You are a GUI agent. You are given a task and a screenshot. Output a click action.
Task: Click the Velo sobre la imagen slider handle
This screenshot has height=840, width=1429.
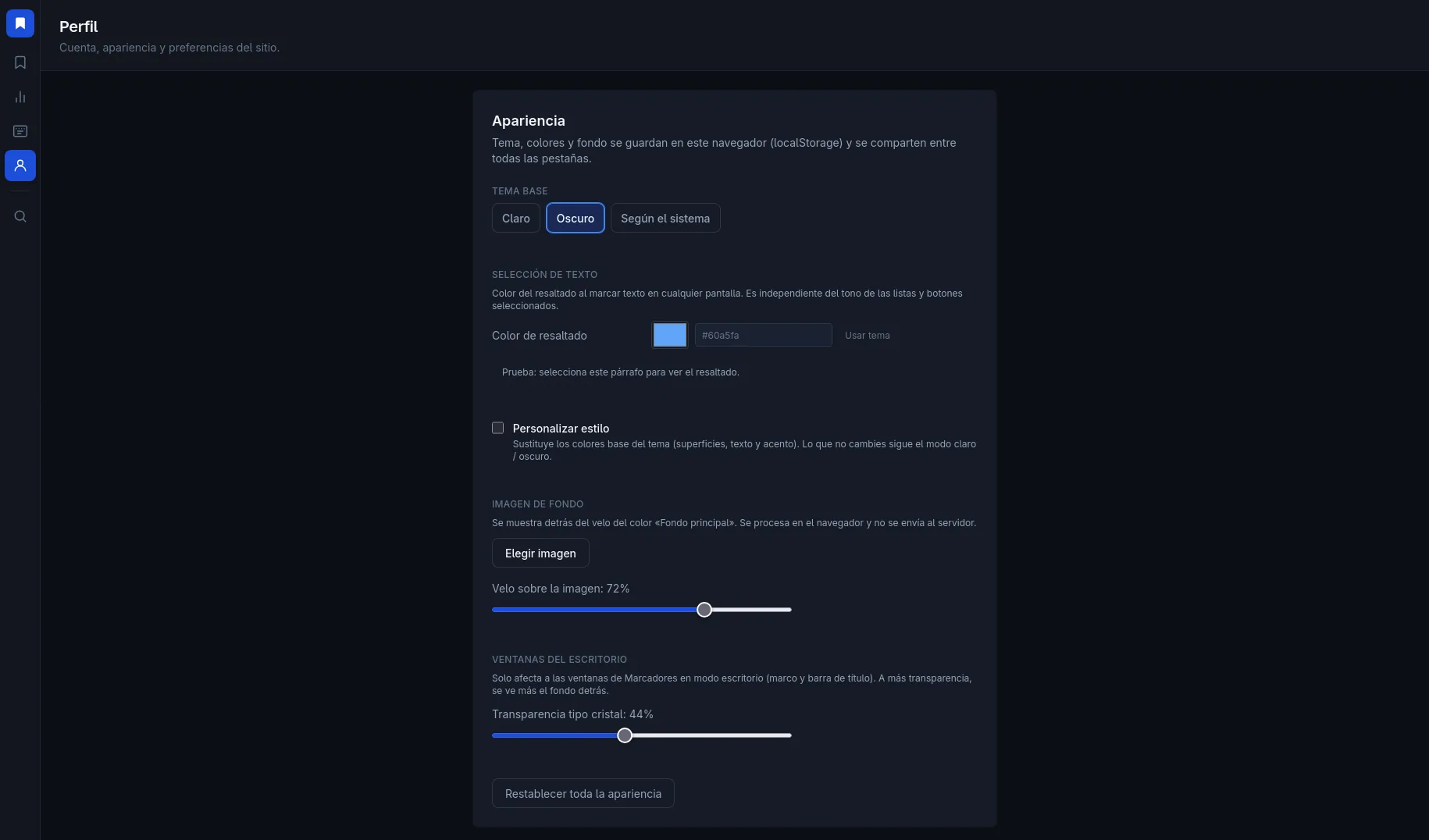click(704, 610)
